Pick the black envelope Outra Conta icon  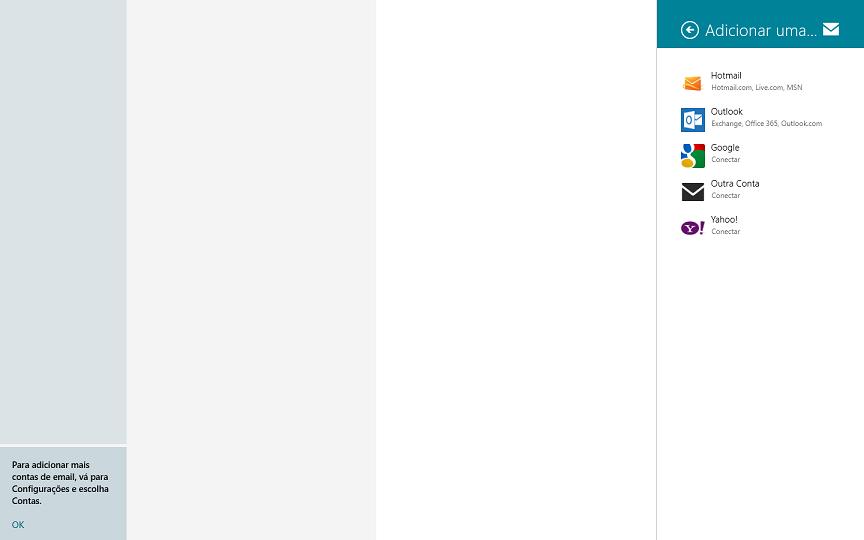pyautogui.click(x=693, y=192)
